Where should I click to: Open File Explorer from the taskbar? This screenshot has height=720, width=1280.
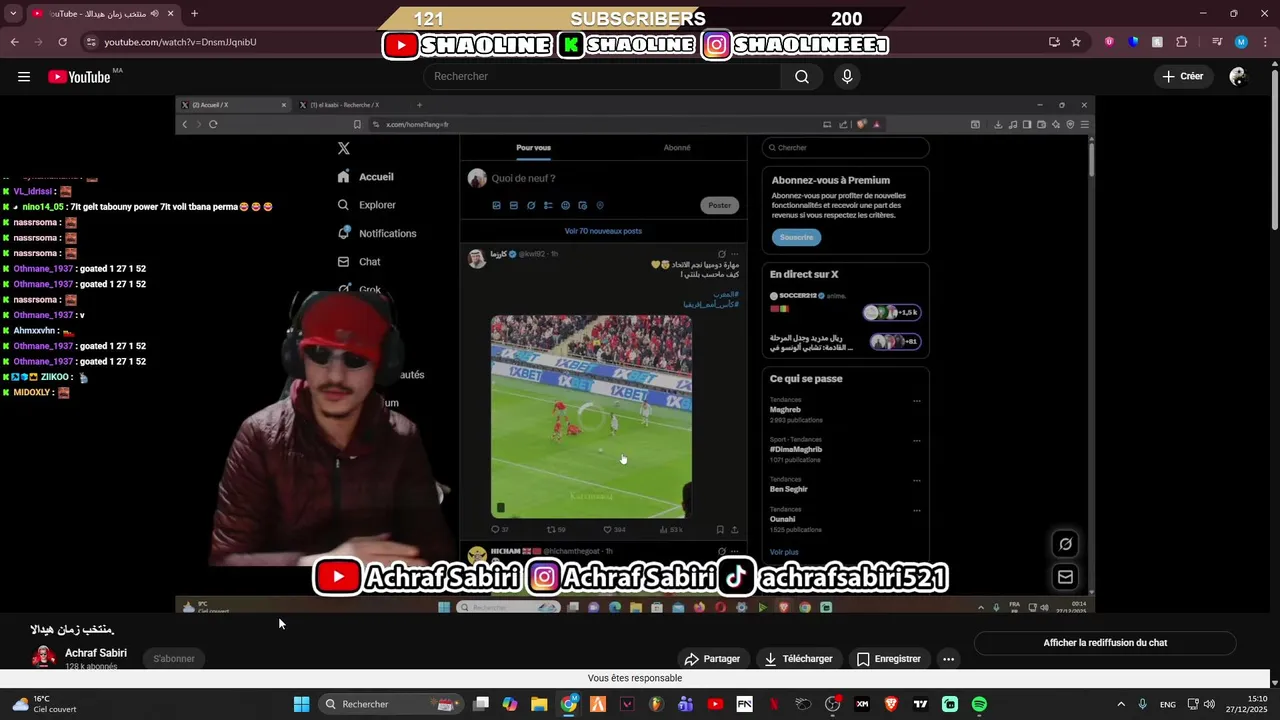tap(539, 704)
